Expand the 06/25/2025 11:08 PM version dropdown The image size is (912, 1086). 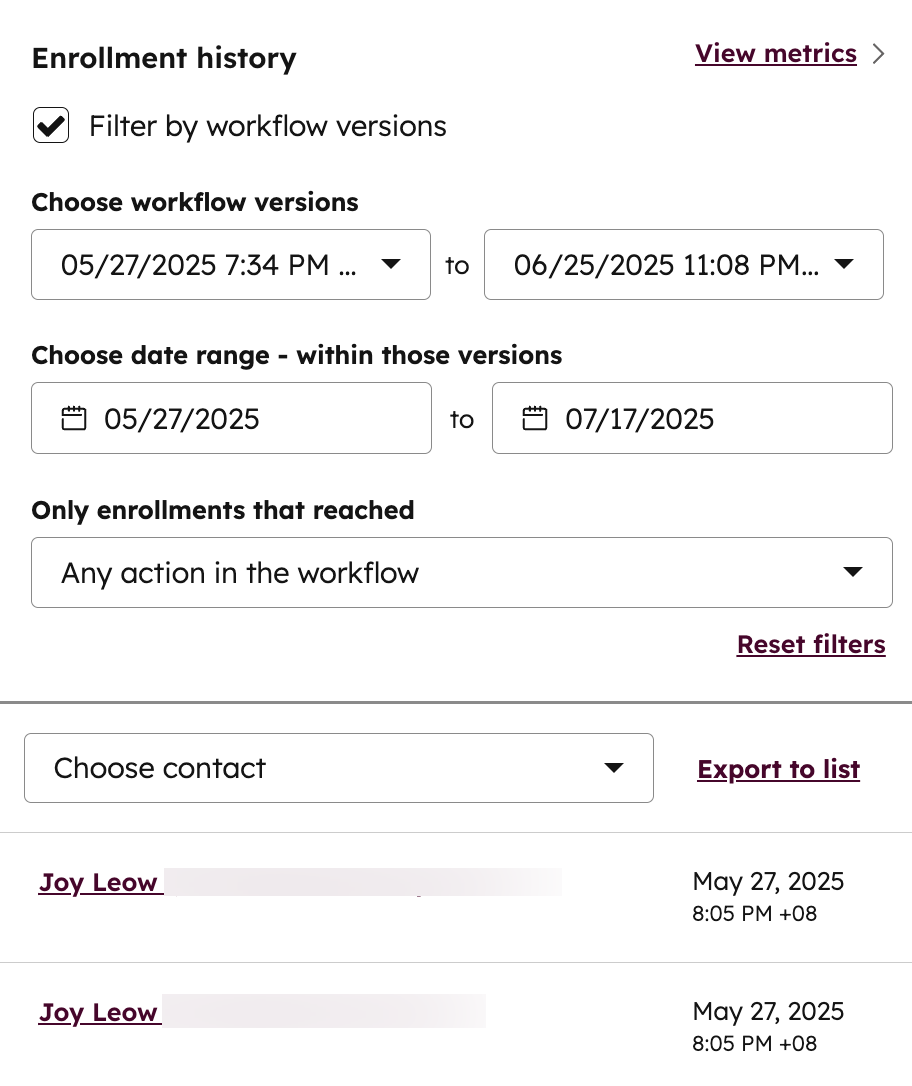click(x=684, y=264)
